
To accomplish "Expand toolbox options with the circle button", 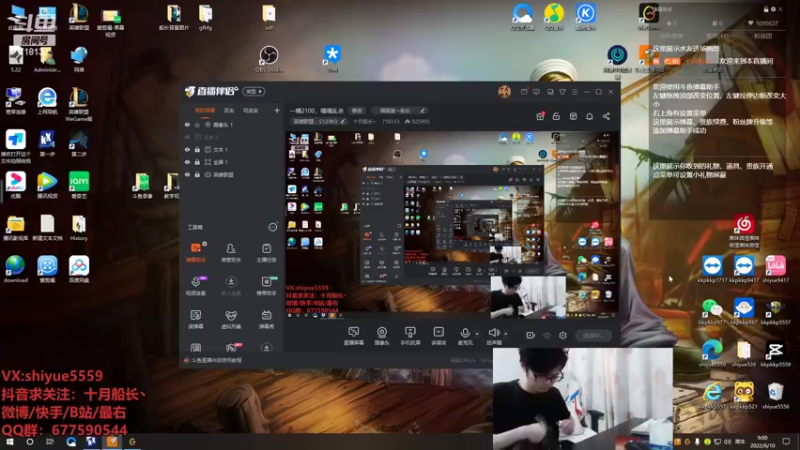I will pyautogui.click(x=272, y=227).
